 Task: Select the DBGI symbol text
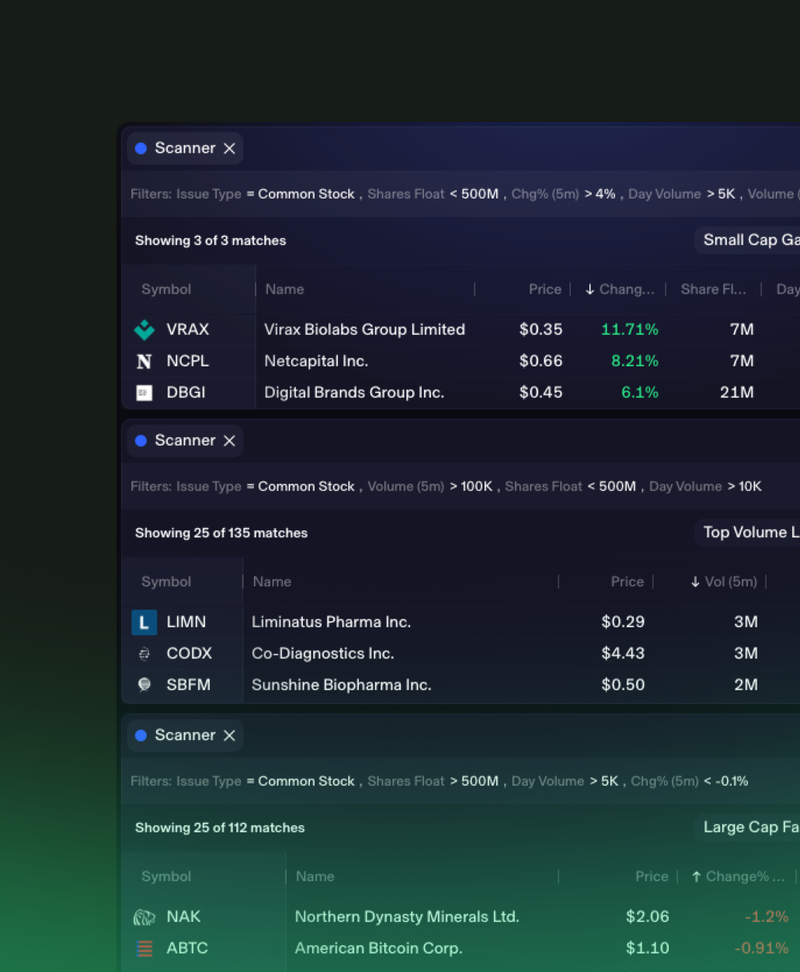(x=186, y=393)
